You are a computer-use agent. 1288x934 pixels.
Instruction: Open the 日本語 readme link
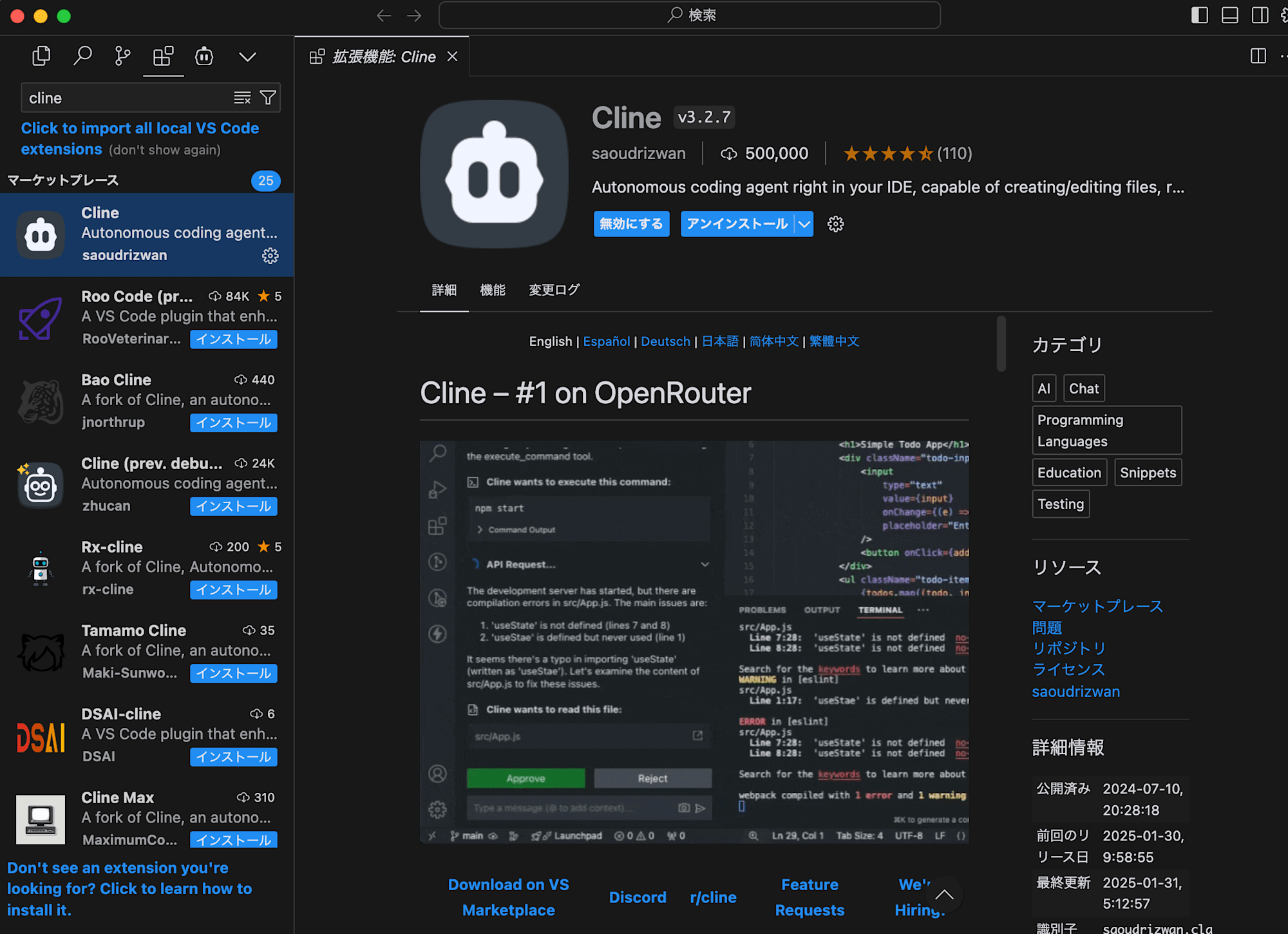pos(720,341)
